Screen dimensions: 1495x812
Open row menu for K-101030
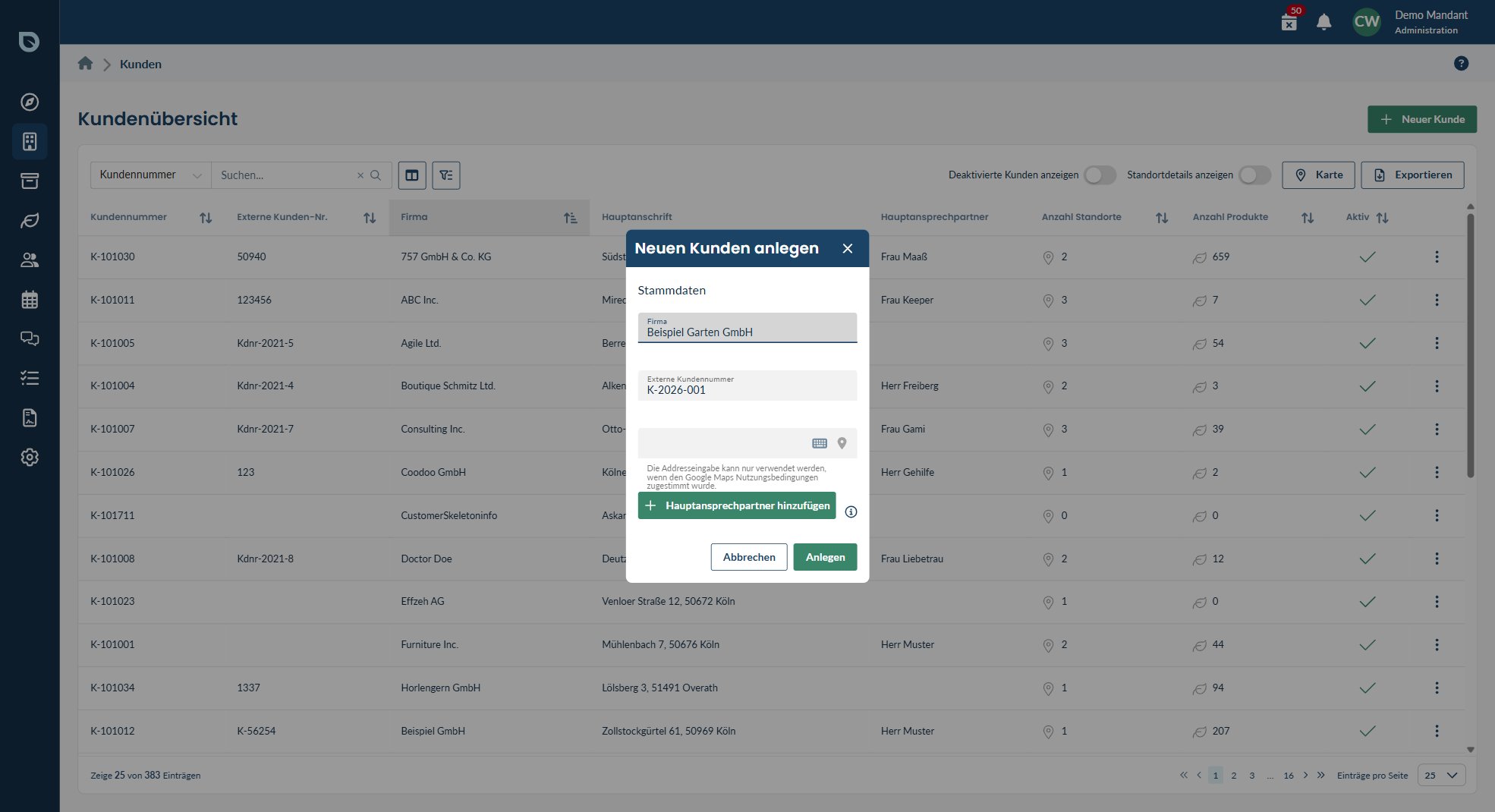click(1437, 257)
